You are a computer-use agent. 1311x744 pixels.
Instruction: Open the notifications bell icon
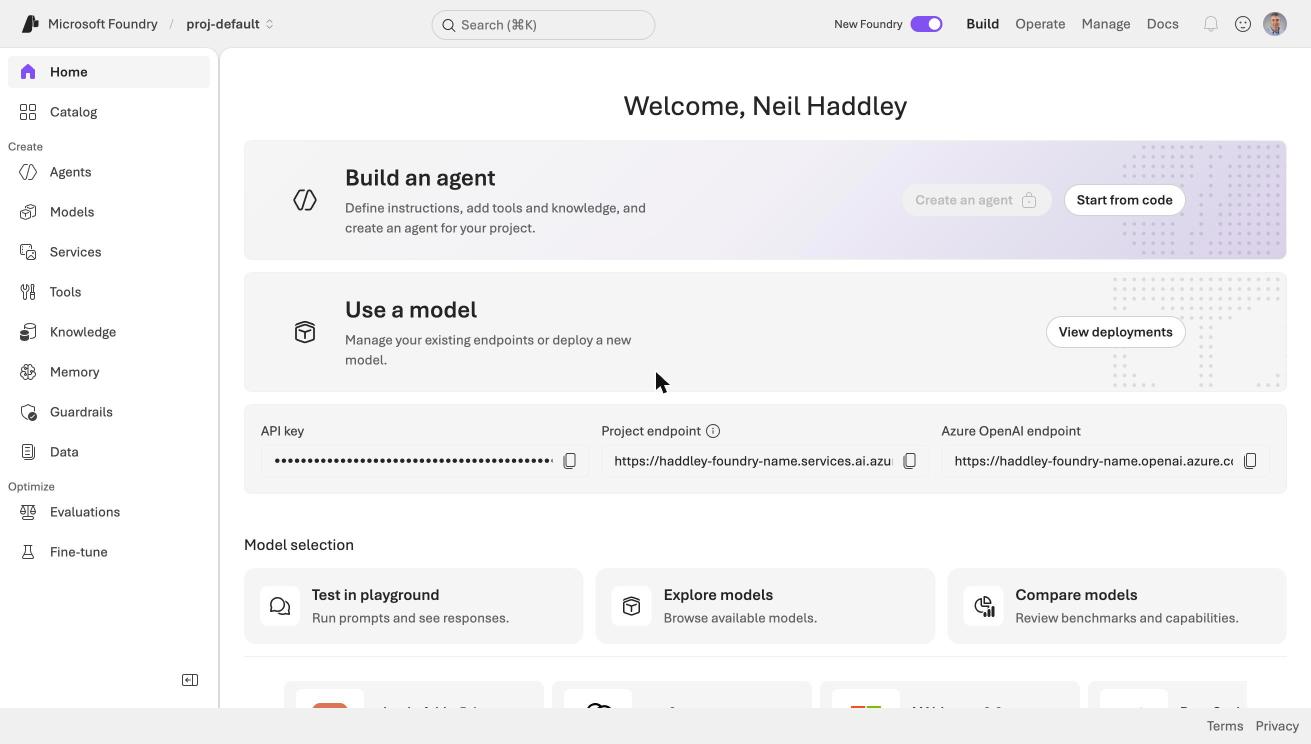pyautogui.click(x=1210, y=24)
